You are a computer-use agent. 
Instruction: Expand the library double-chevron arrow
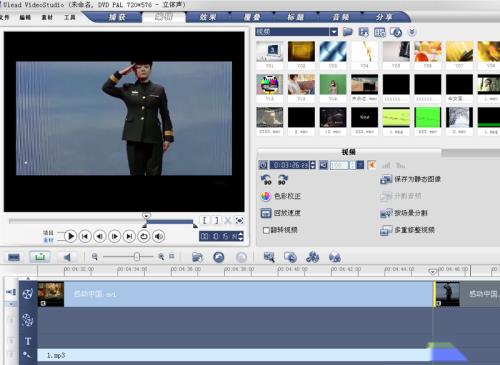point(412,32)
